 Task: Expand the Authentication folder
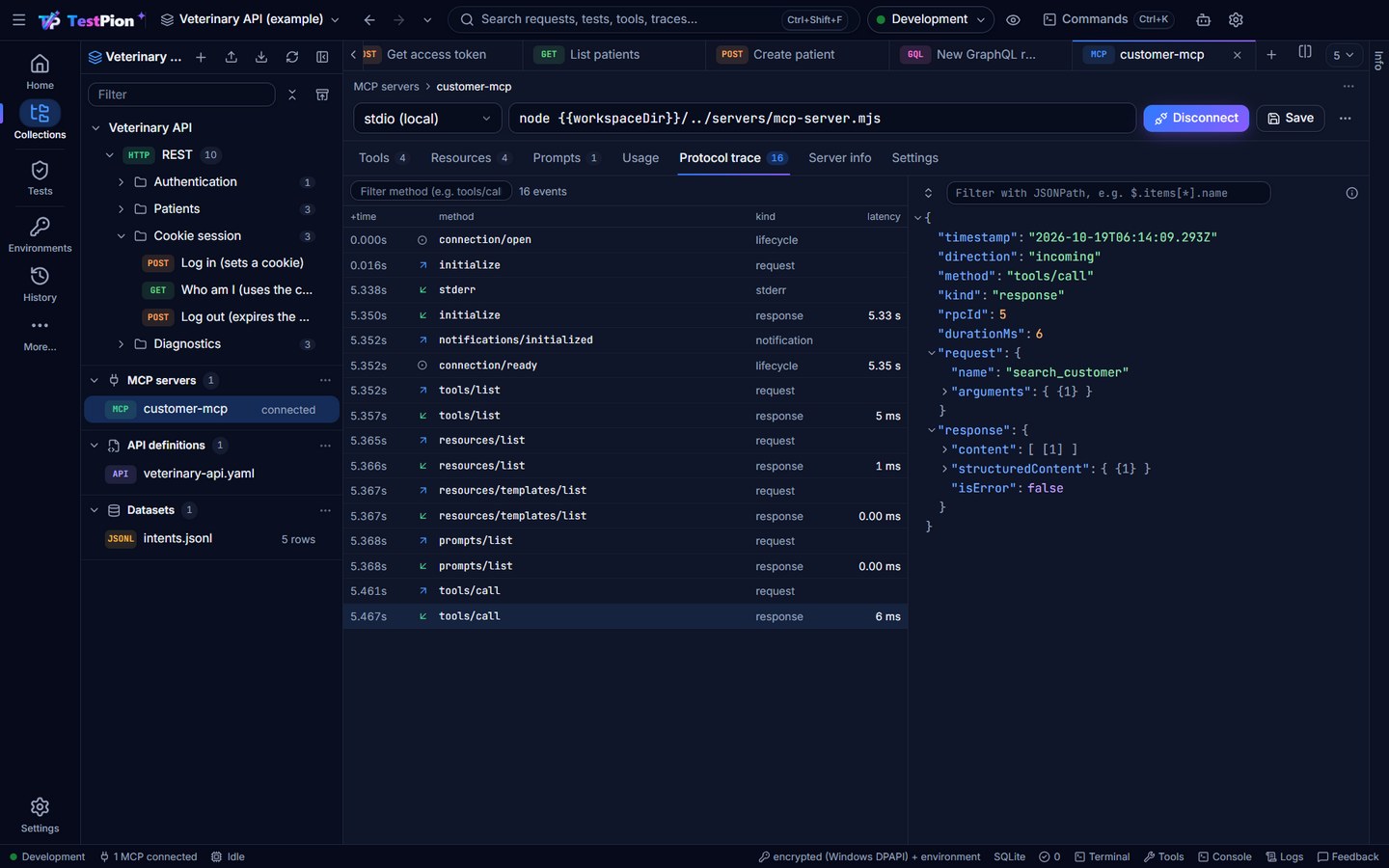pos(121,182)
